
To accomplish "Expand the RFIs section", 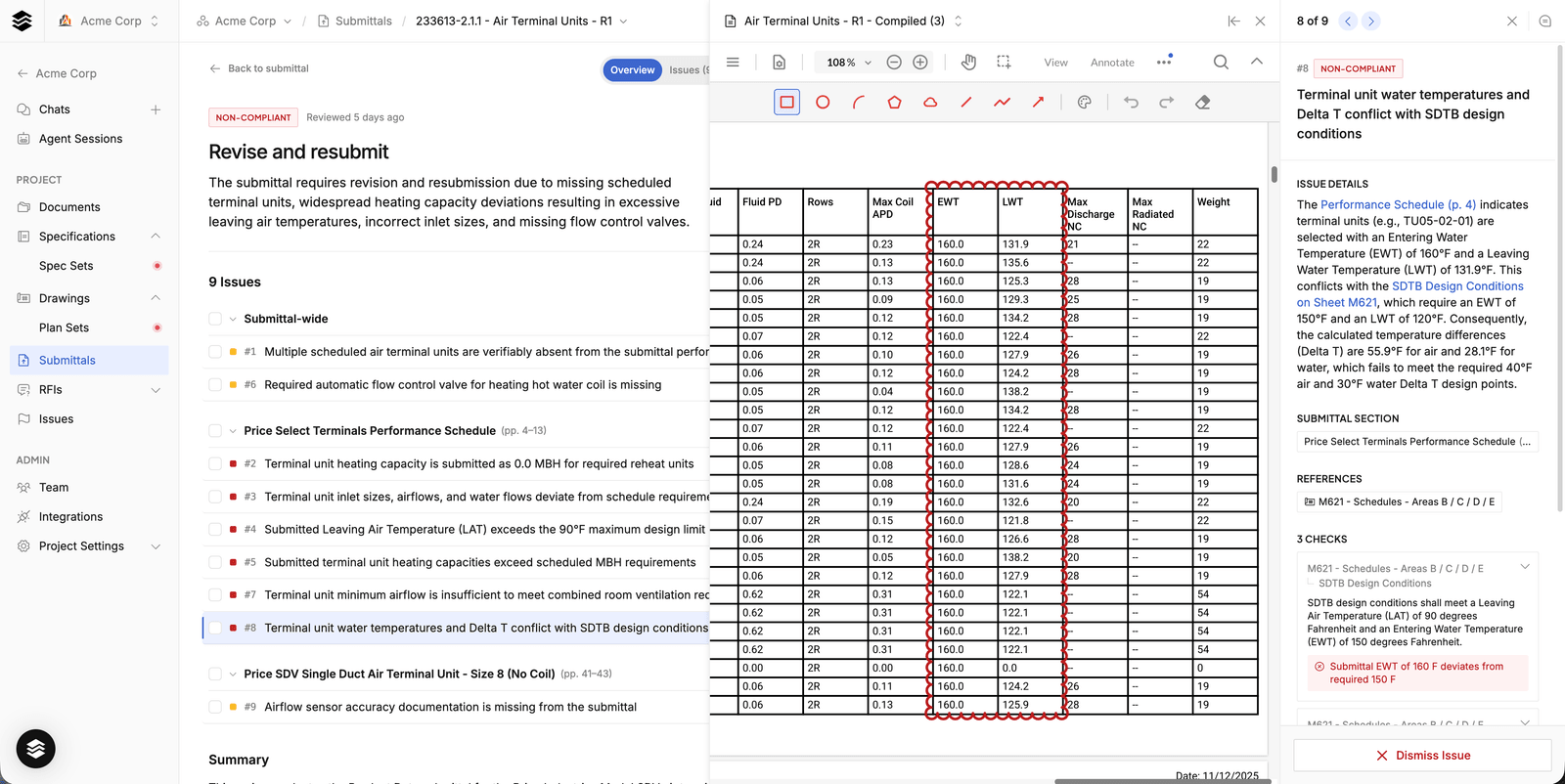I will (156, 390).
